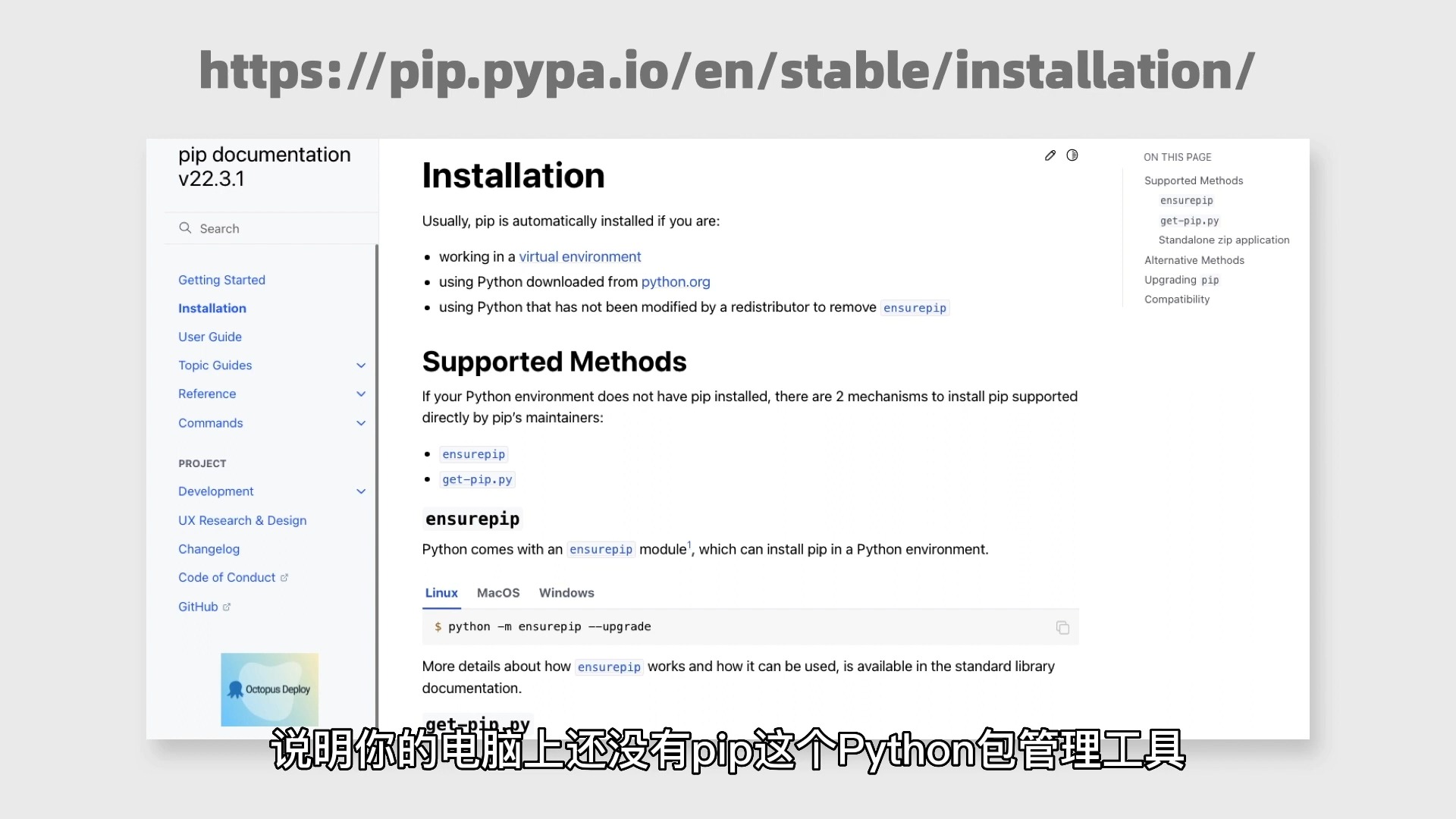Click the ensurepip link in supported methods

473,454
